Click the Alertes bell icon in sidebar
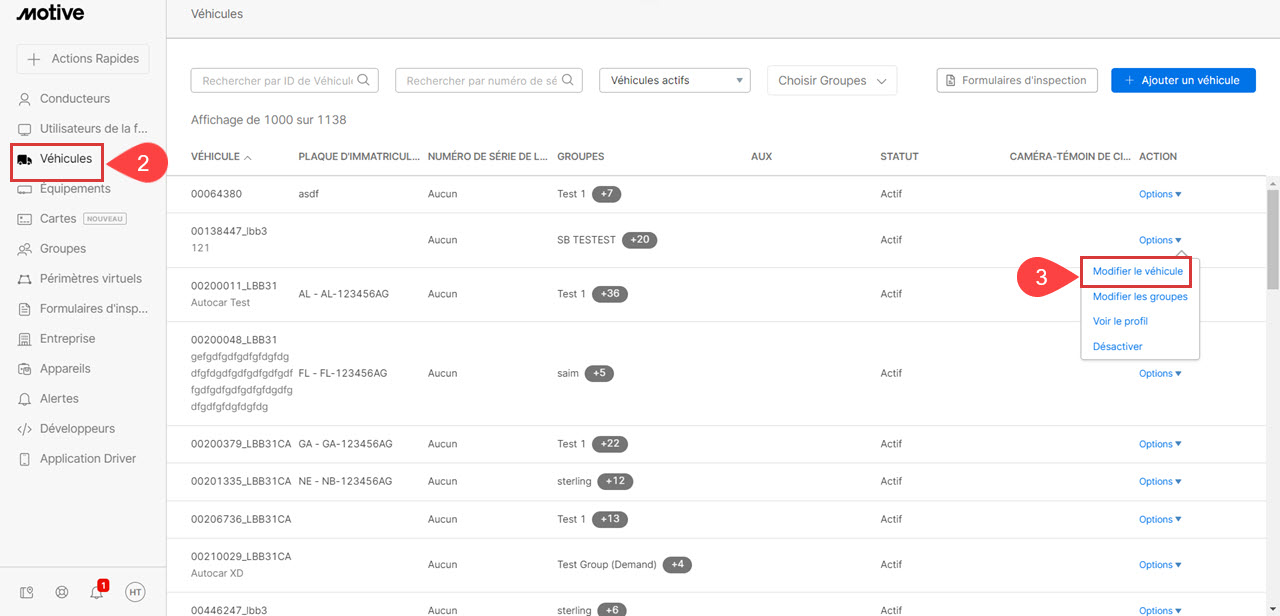 tap(25, 399)
